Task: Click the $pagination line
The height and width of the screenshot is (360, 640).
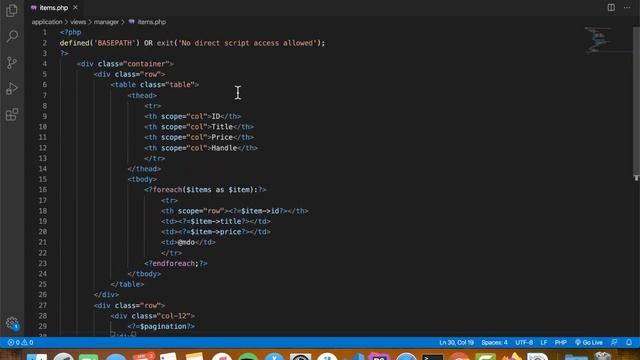Action: tap(161, 326)
